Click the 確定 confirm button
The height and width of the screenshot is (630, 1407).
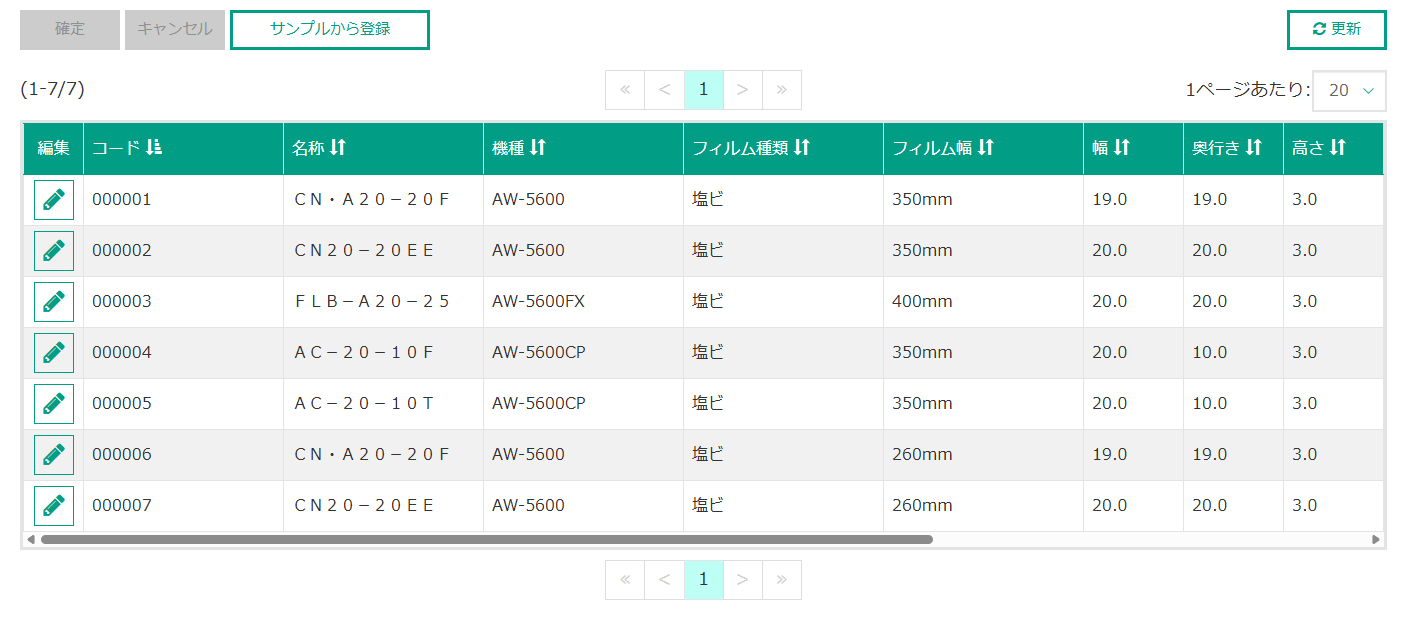(70, 30)
